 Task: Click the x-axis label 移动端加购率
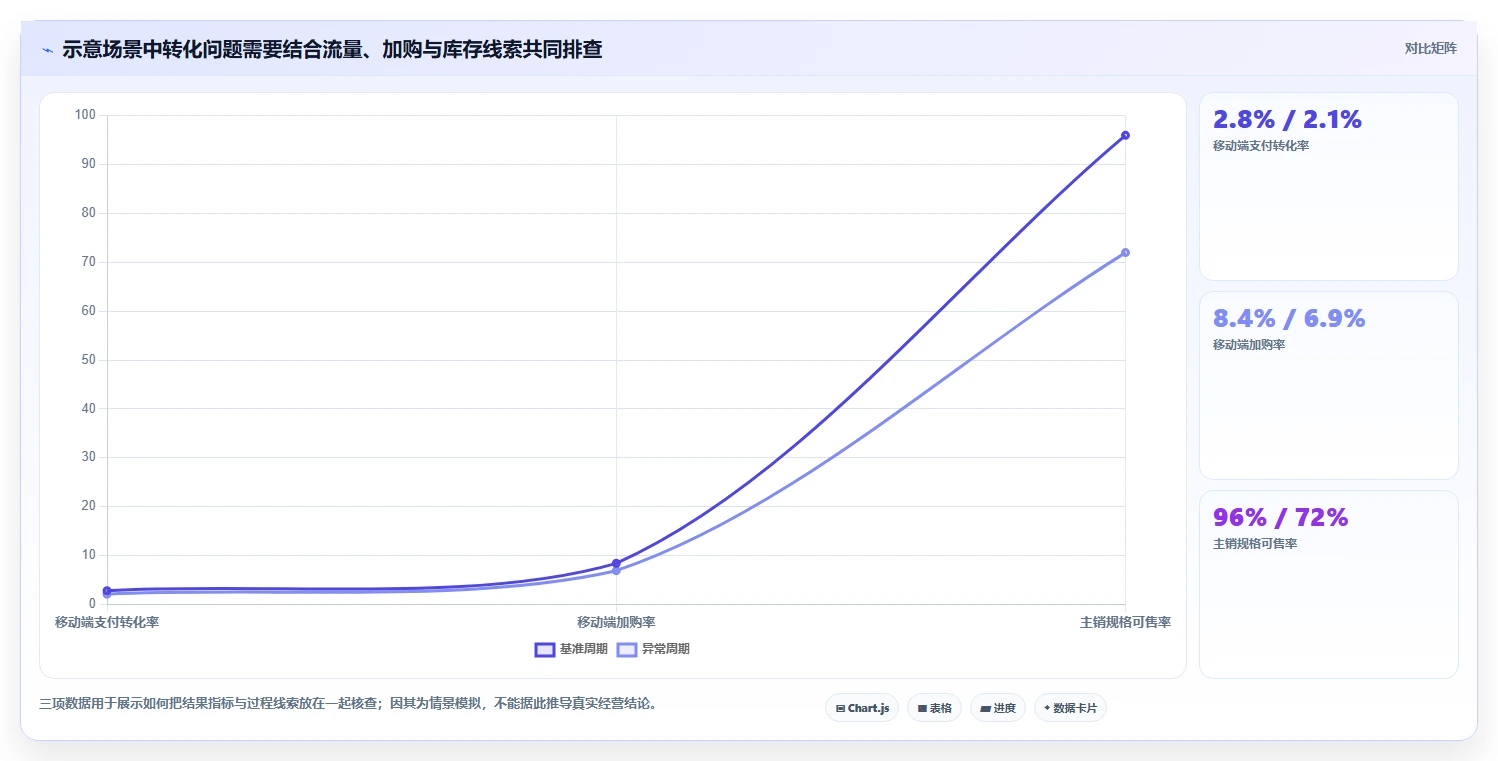pos(616,622)
